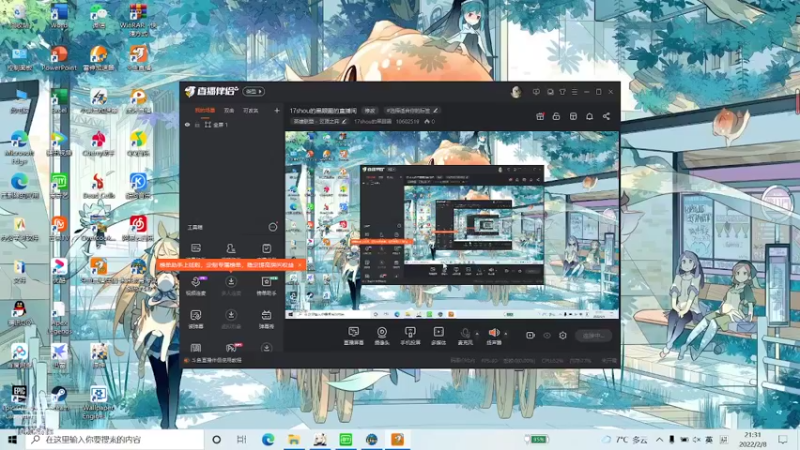This screenshot has height=450, width=800.
Task: Edit the 英雄联盟 game category tag
Action: (320, 121)
